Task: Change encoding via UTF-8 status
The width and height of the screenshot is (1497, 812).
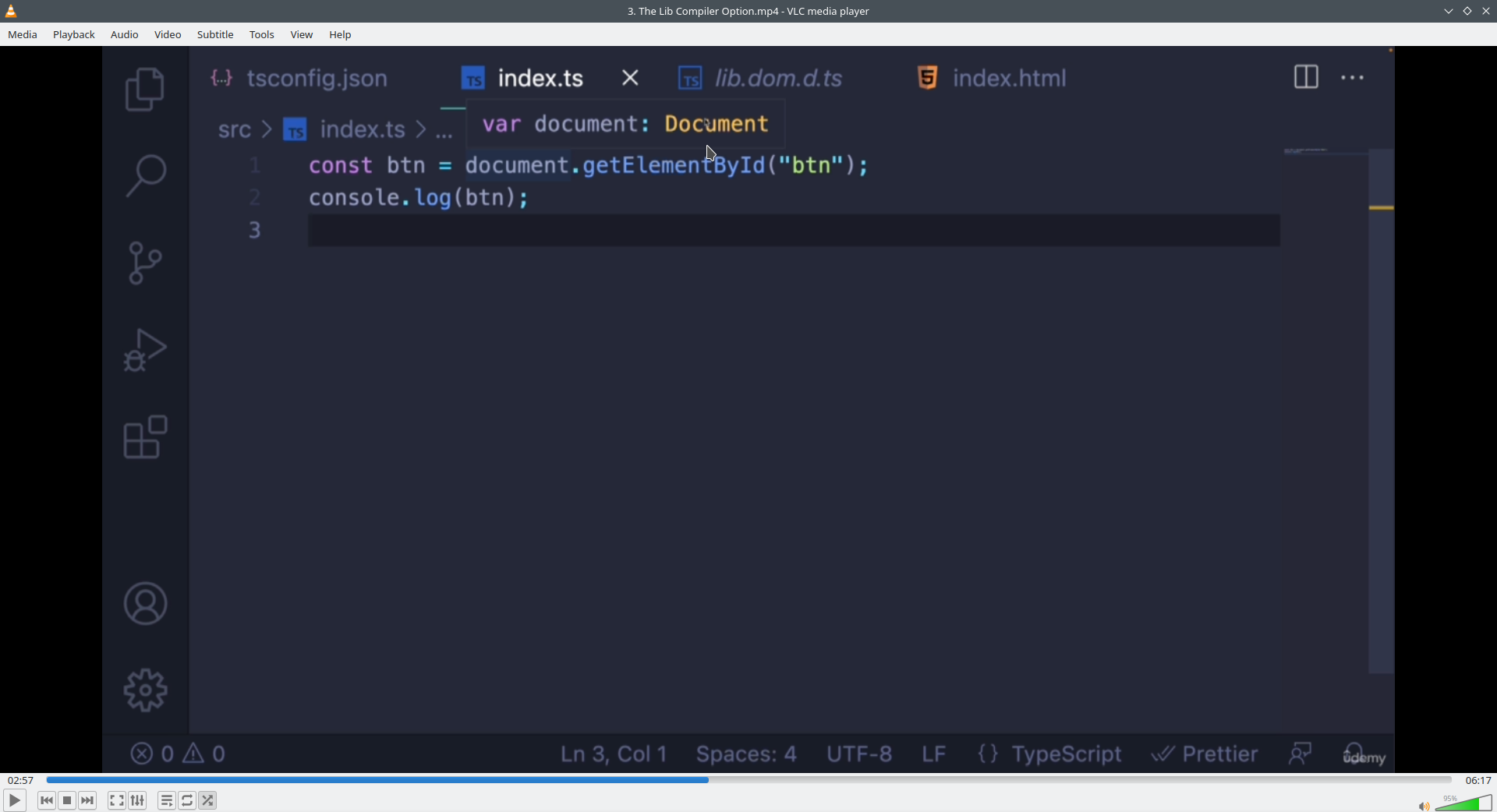Action: [859, 754]
